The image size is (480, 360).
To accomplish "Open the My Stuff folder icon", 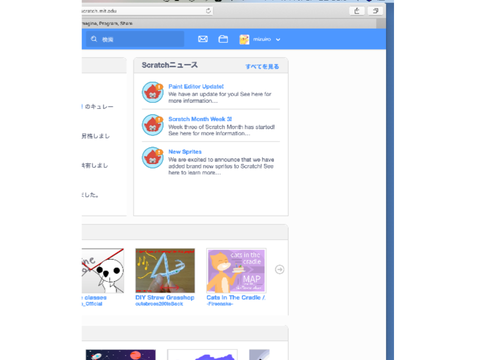I will [x=223, y=39].
